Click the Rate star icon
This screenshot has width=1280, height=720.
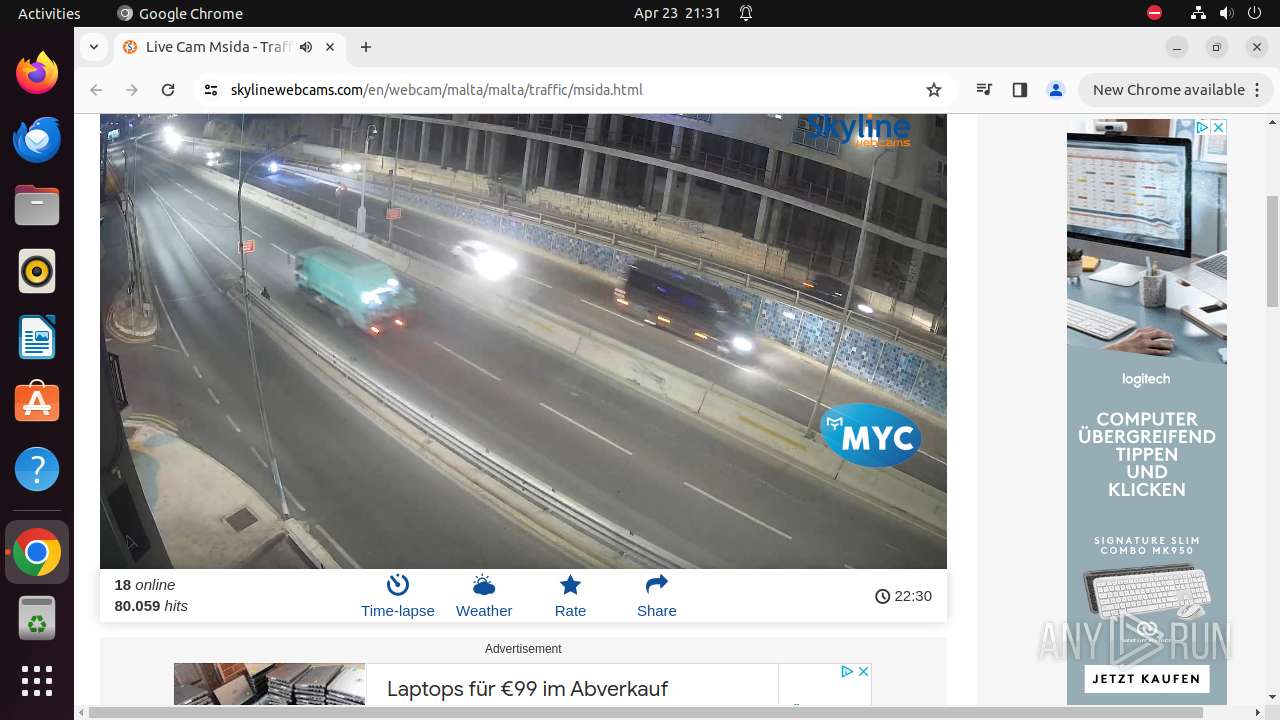pos(570,585)
